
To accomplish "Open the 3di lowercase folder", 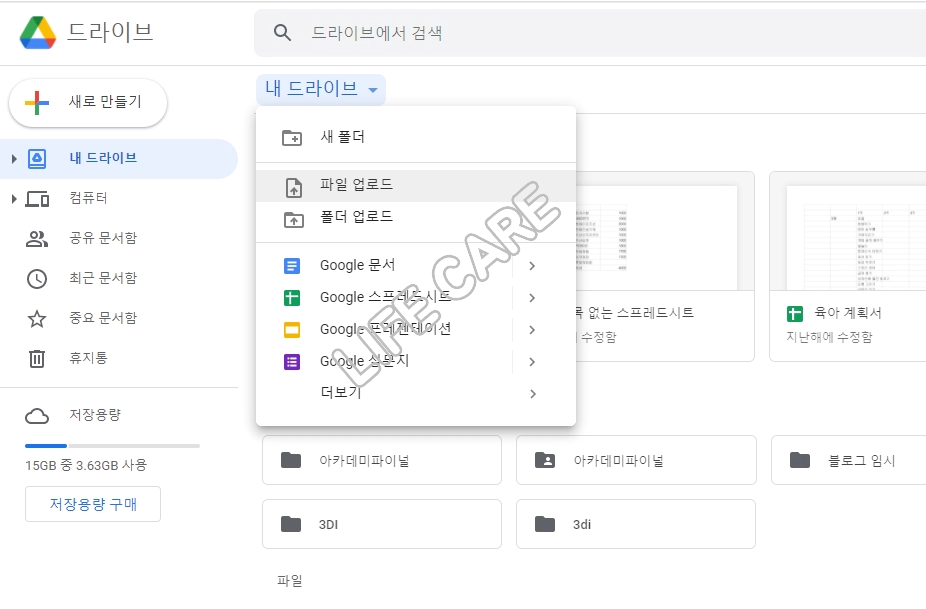I will point(636,524).
